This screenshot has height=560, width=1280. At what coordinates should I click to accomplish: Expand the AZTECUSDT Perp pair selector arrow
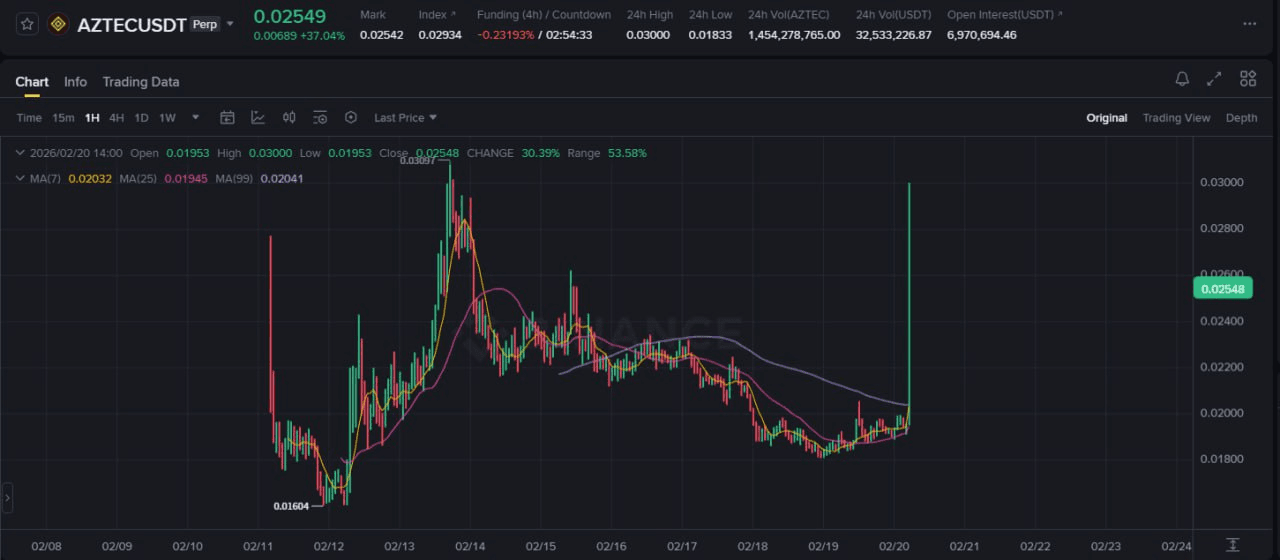pos(231,24)
